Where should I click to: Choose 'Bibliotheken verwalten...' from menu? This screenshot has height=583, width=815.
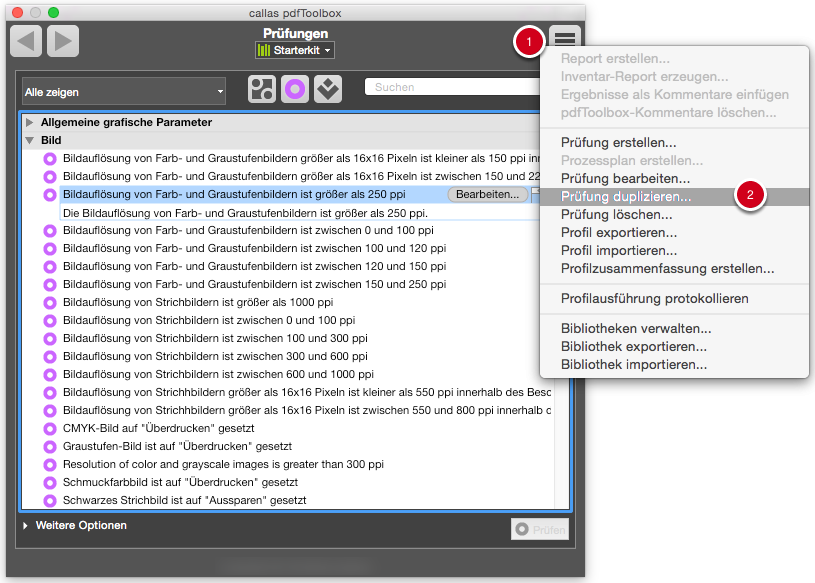tap(674, 328)
